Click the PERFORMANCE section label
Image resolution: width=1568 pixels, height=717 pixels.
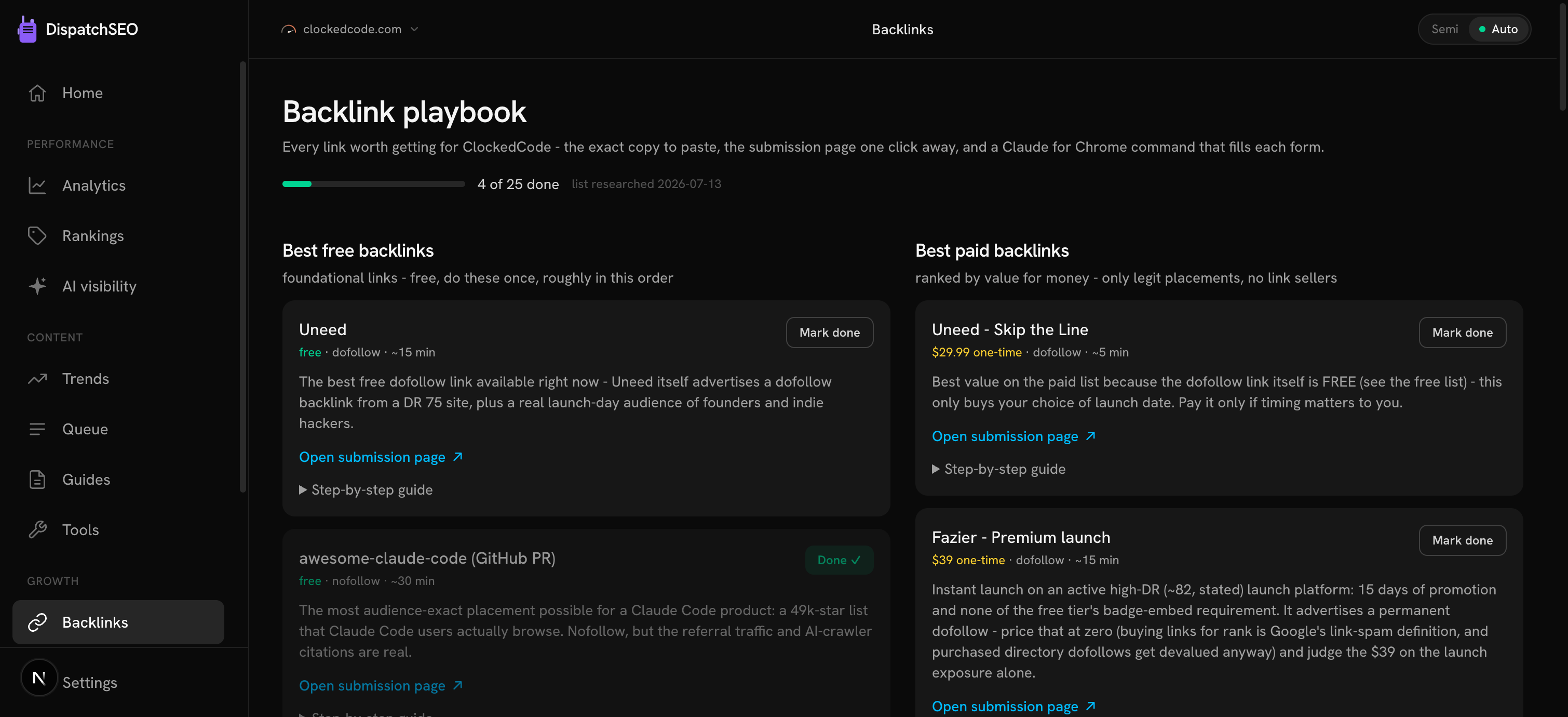[71, 144]
